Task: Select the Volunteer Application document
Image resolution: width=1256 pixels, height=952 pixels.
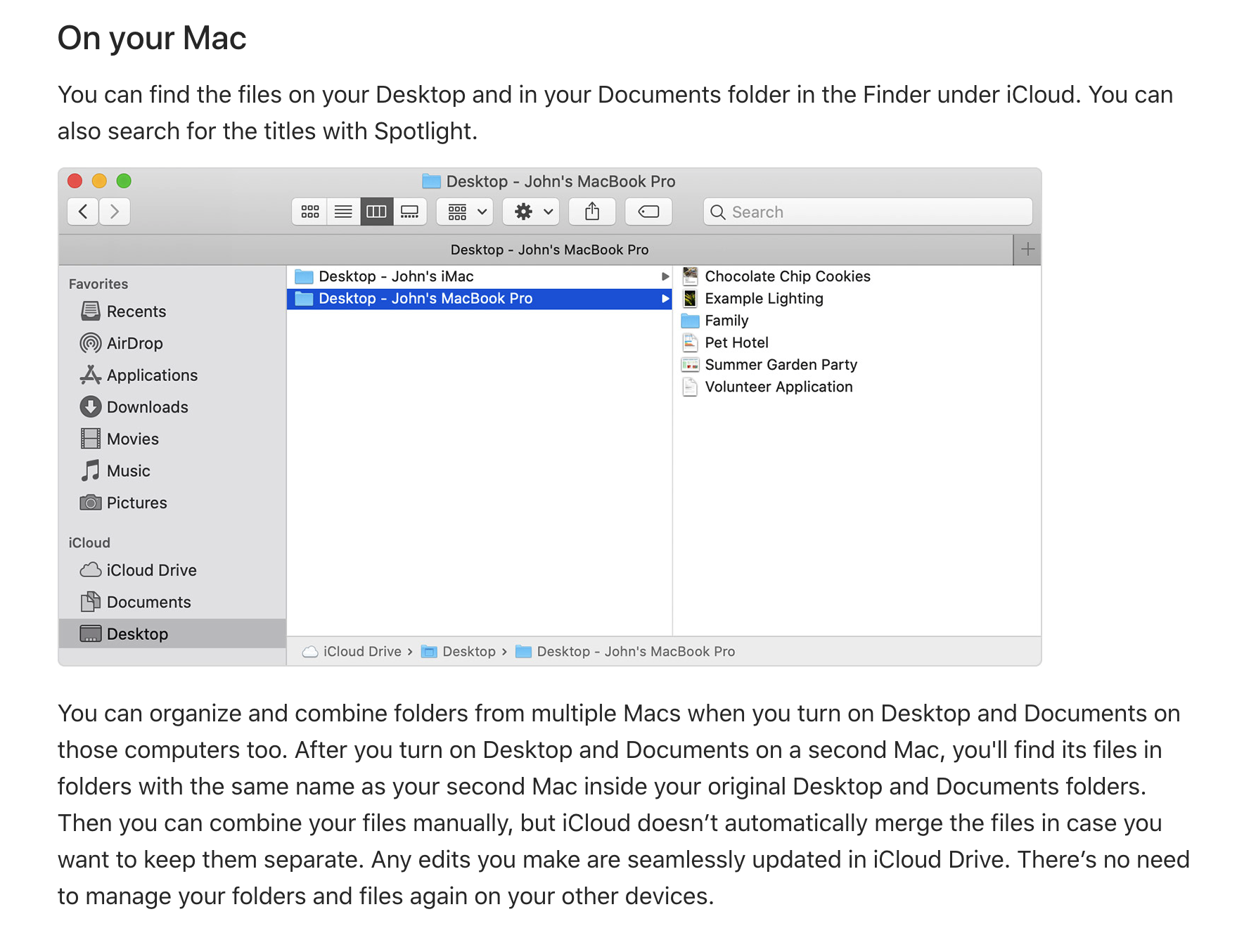Action: (767, 387)
